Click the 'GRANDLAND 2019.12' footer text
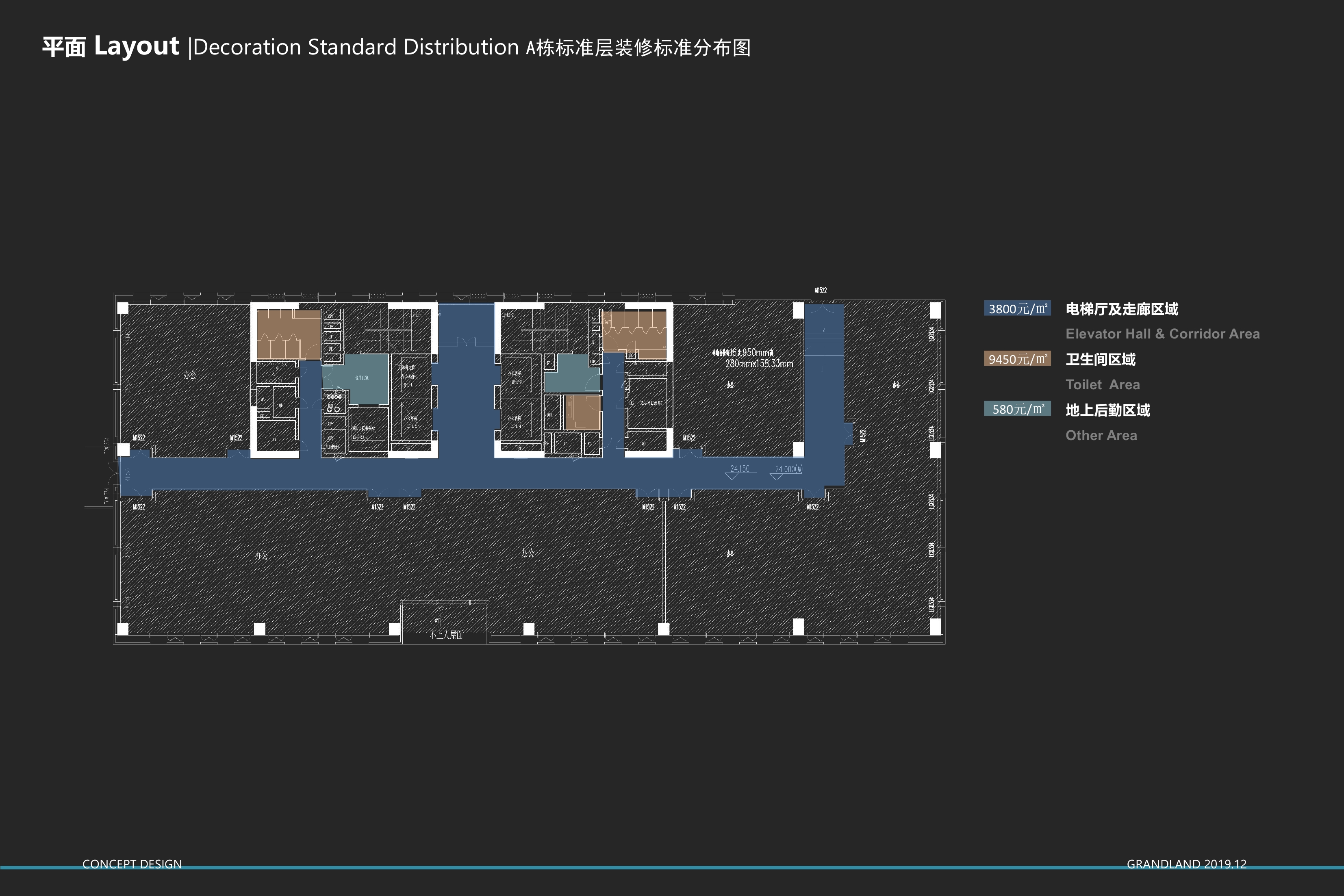Viewport: 1344px width, 896px height. pos(1186,863)
